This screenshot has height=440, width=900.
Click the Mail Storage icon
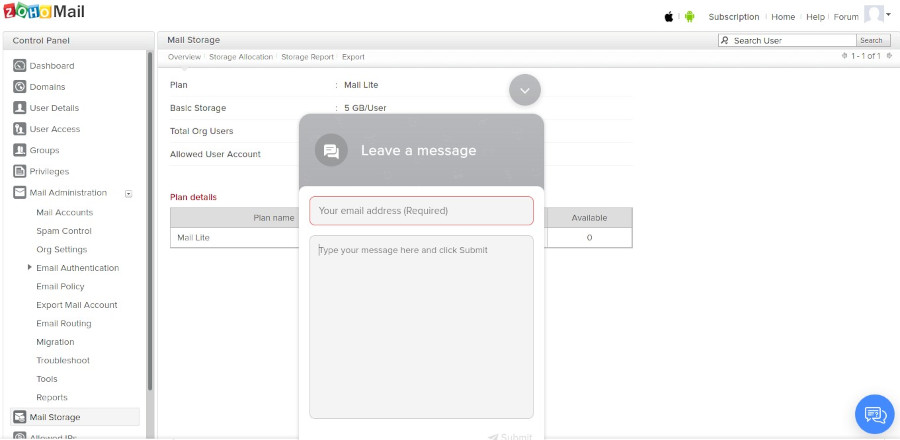coord(20,417)
